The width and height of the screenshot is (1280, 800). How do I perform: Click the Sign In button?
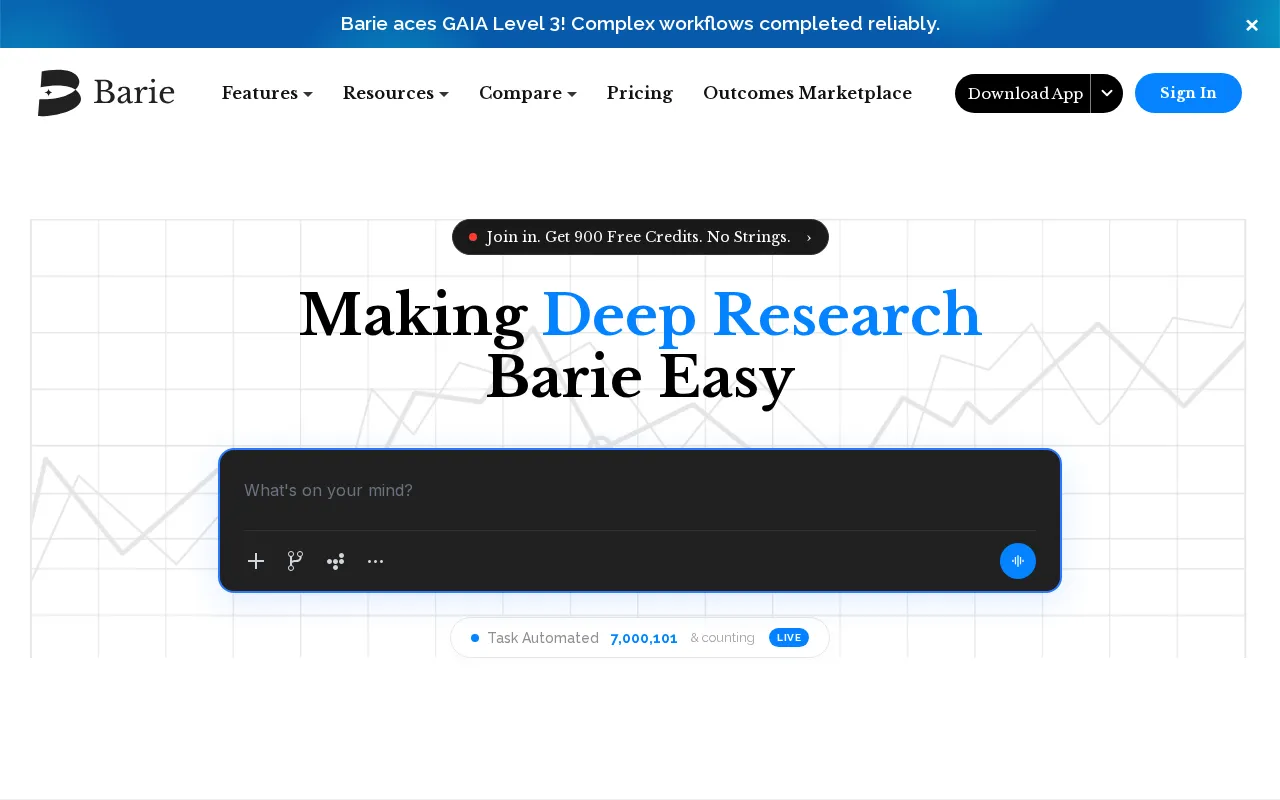1188,93
